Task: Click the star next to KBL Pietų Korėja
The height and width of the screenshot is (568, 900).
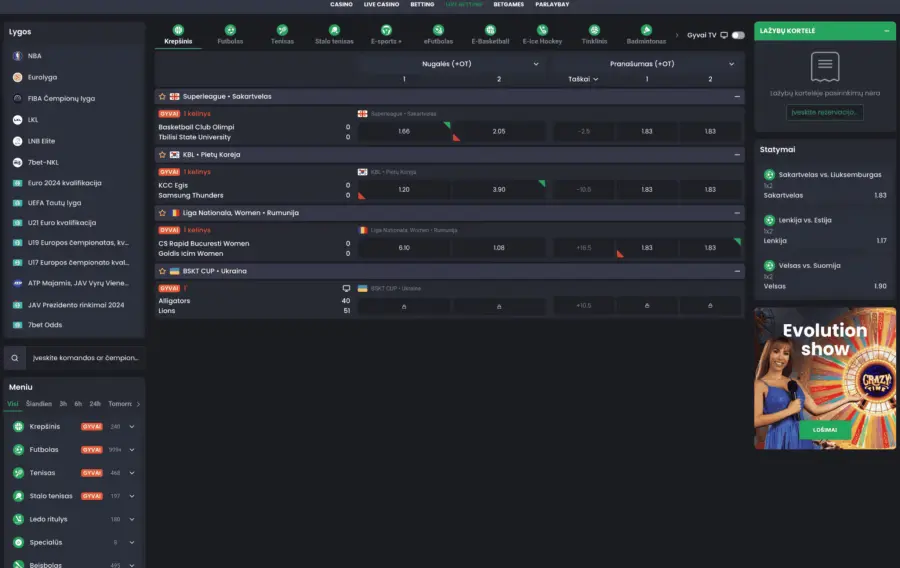Action: (162, 155)
